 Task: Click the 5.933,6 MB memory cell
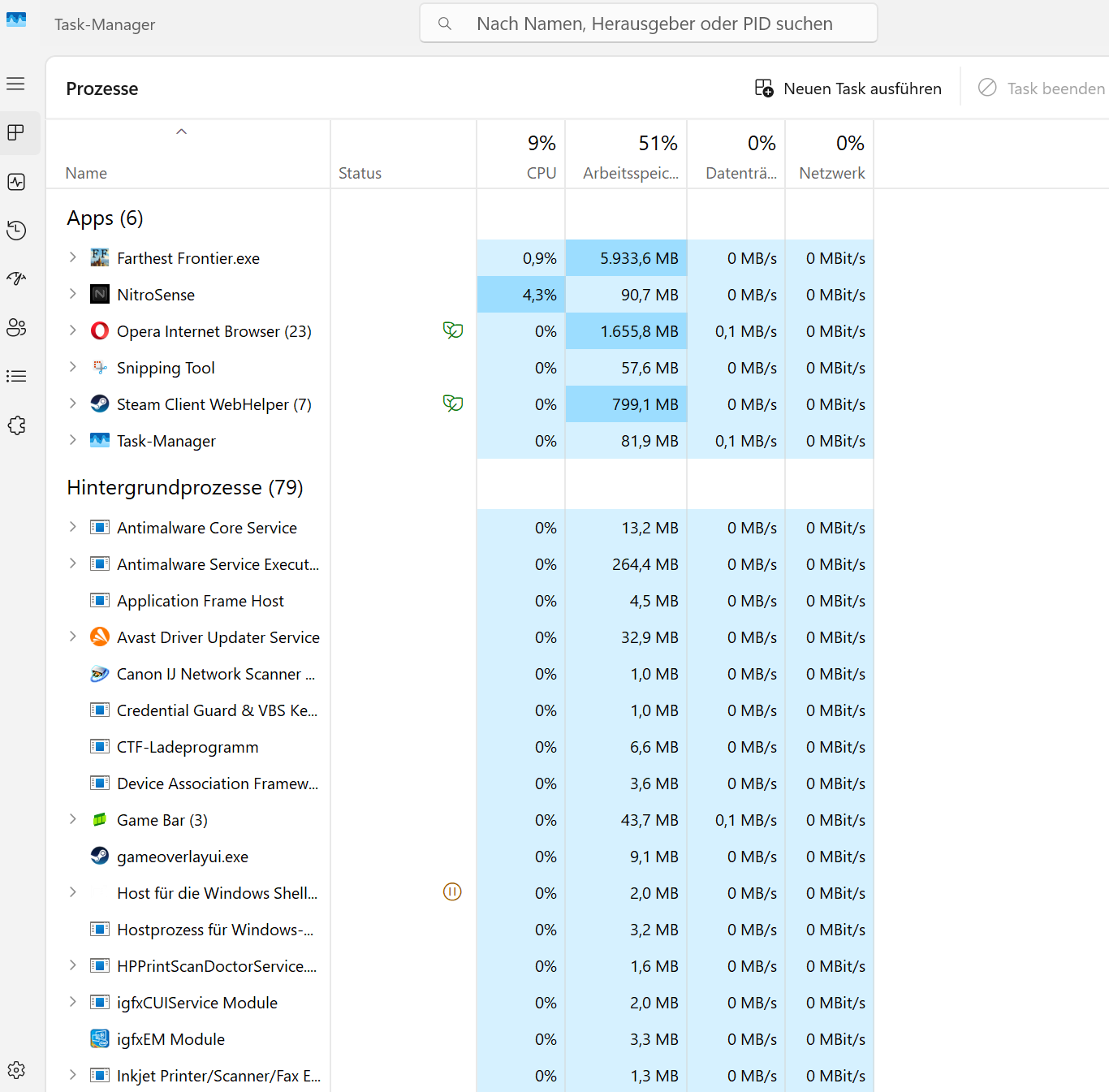coord(627,257)
